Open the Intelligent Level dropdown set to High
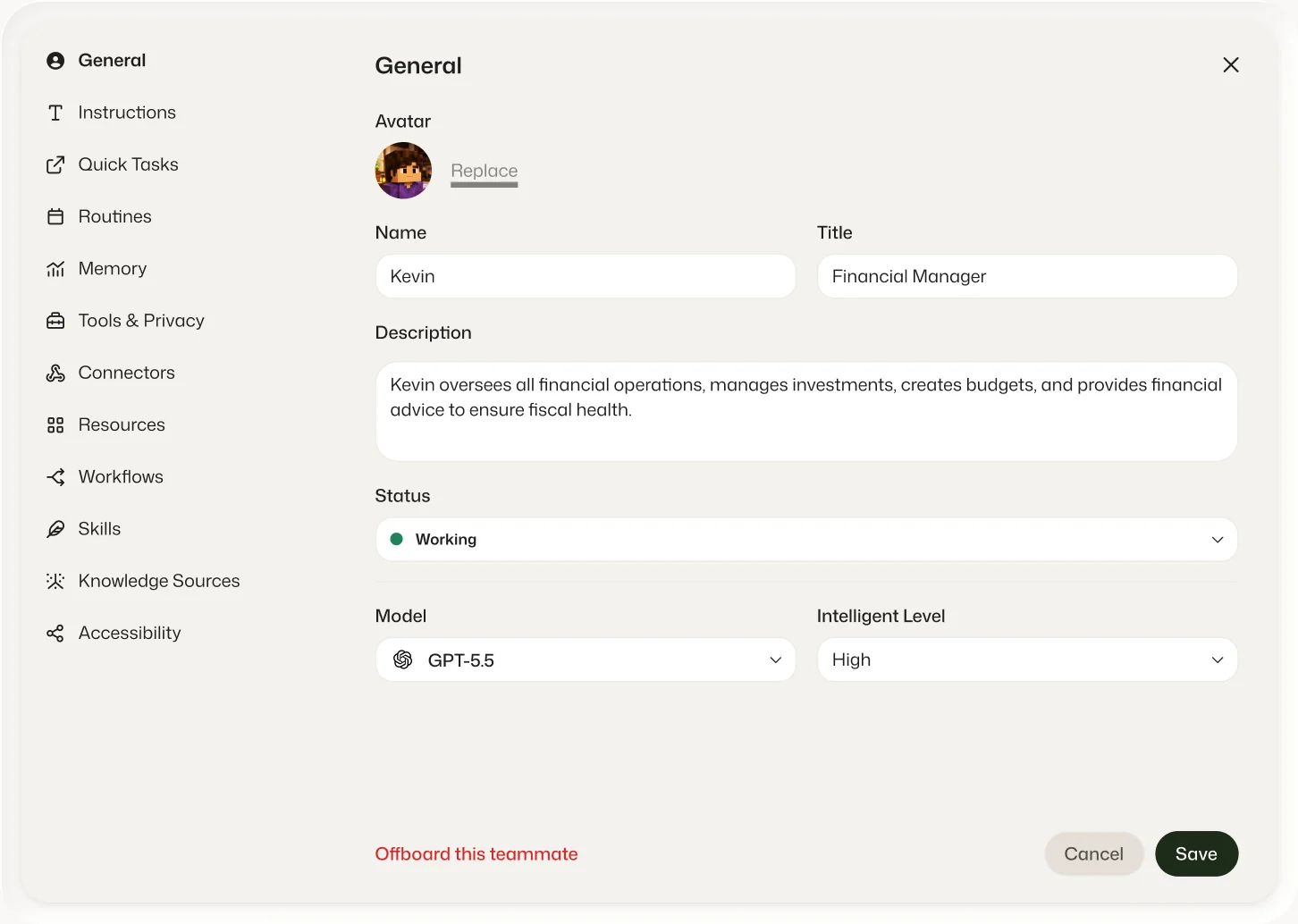 (x=1027, y=659)
